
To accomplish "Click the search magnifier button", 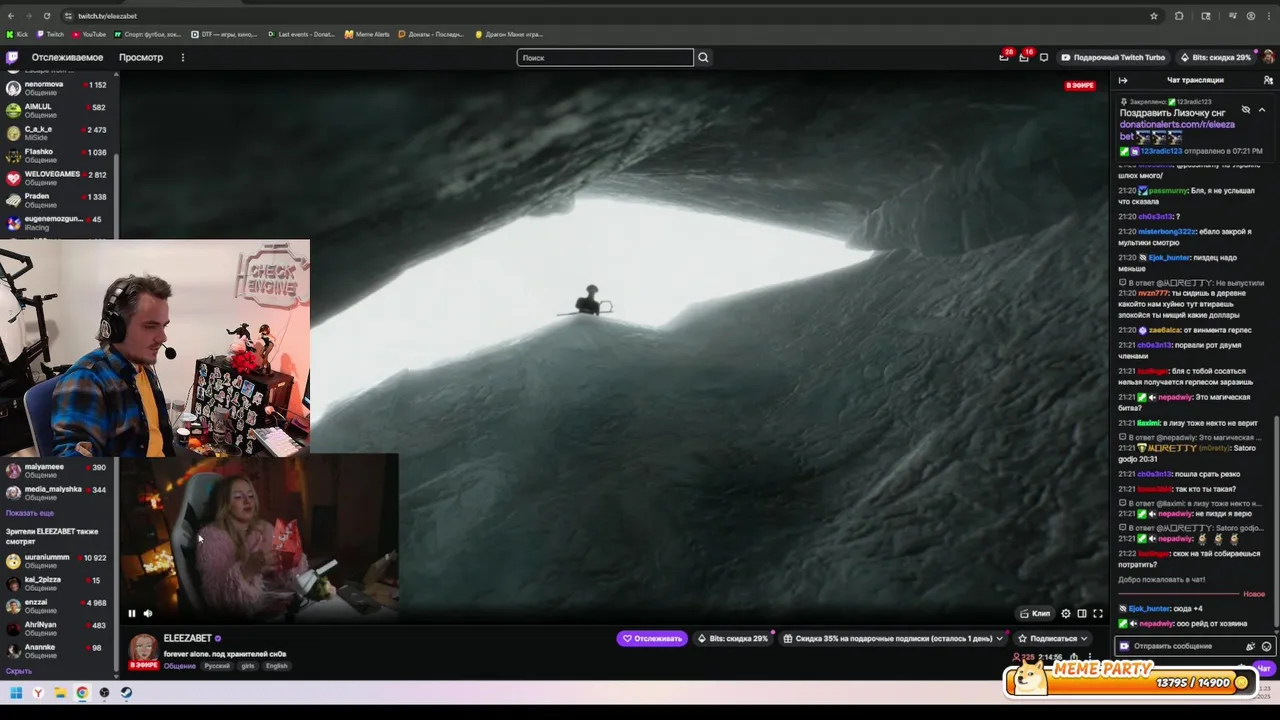I will tap(703, 57).
